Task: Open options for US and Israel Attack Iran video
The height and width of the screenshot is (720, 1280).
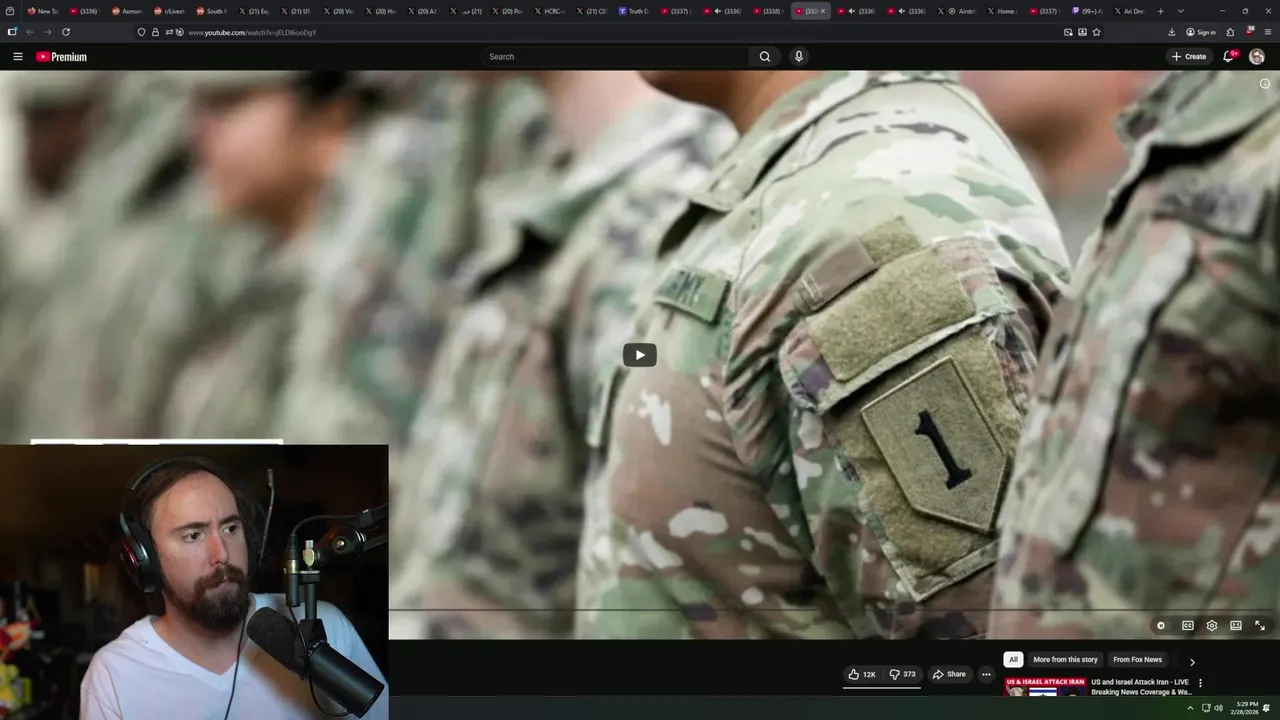Action: [x=1200, y=683]
